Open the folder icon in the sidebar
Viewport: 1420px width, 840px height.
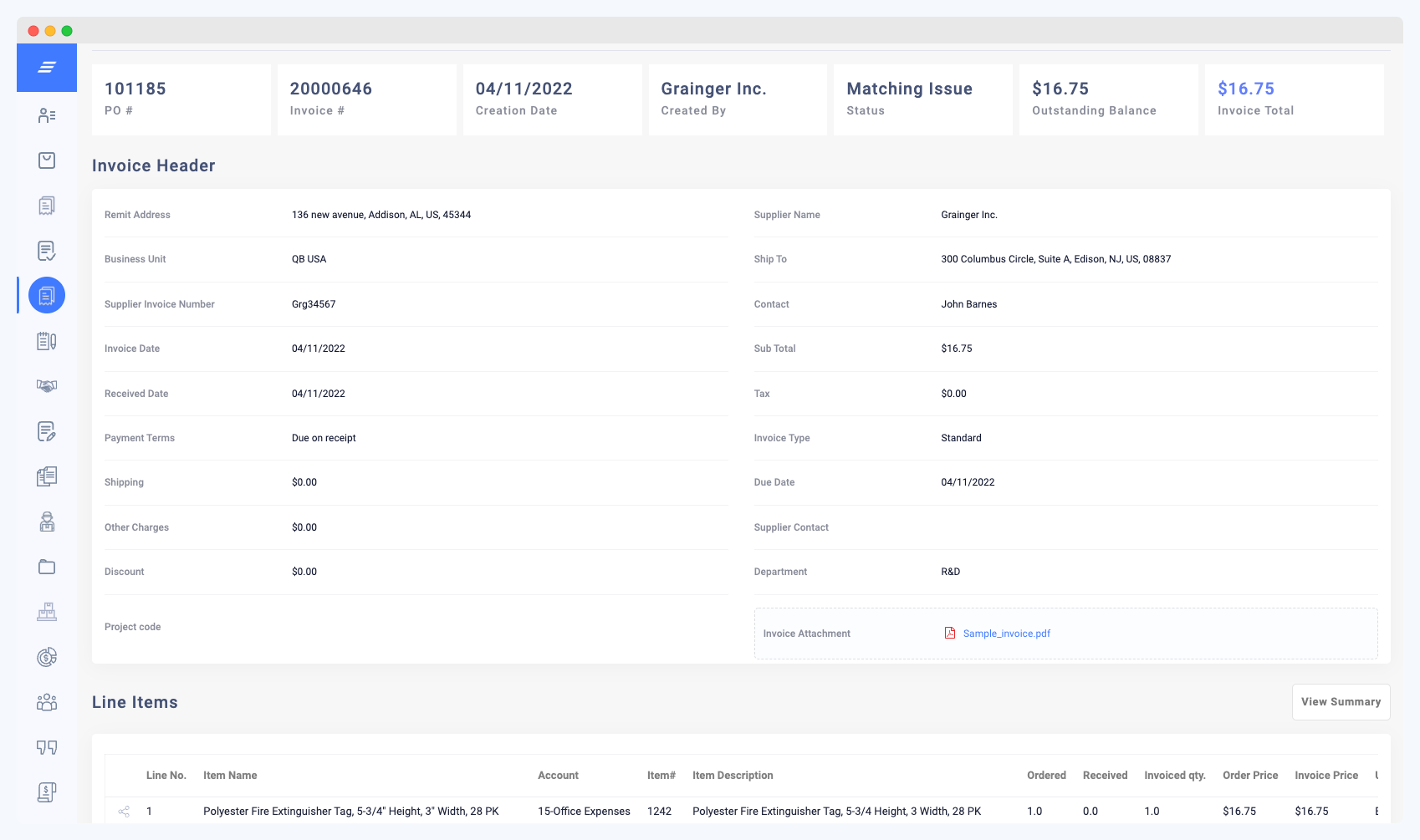pyautogui.click(x=47, y=566)
